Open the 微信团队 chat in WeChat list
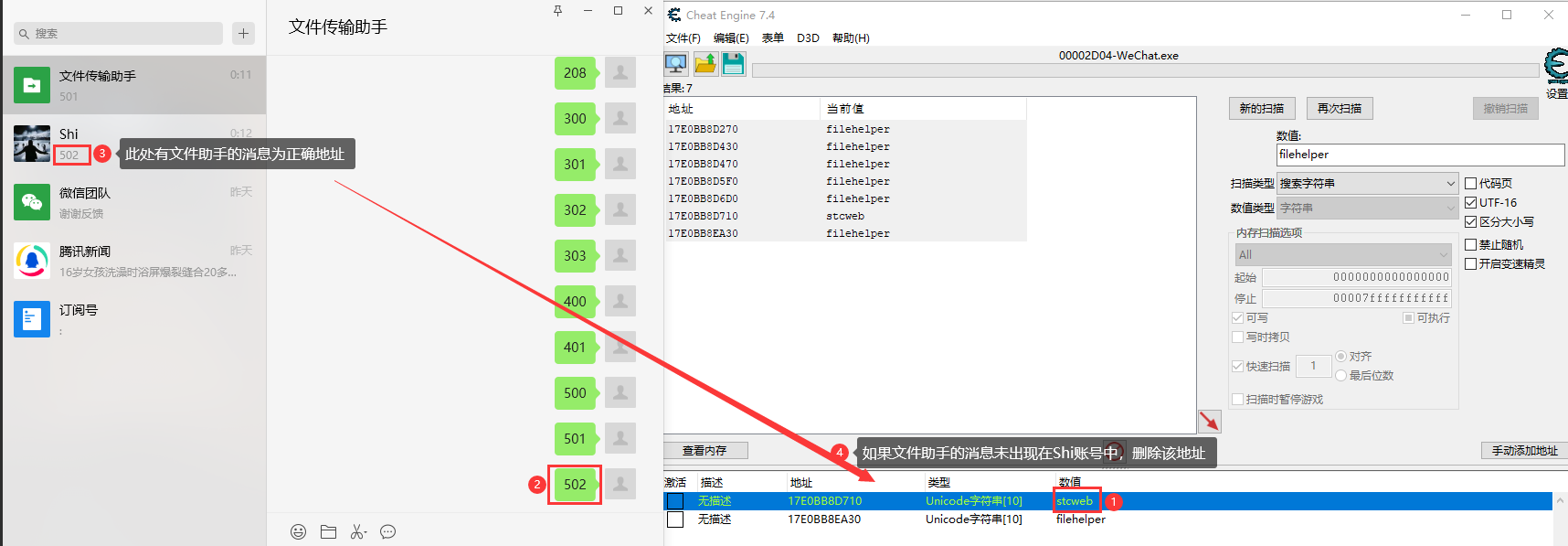The image size is (1568, 546). (134, 202)
